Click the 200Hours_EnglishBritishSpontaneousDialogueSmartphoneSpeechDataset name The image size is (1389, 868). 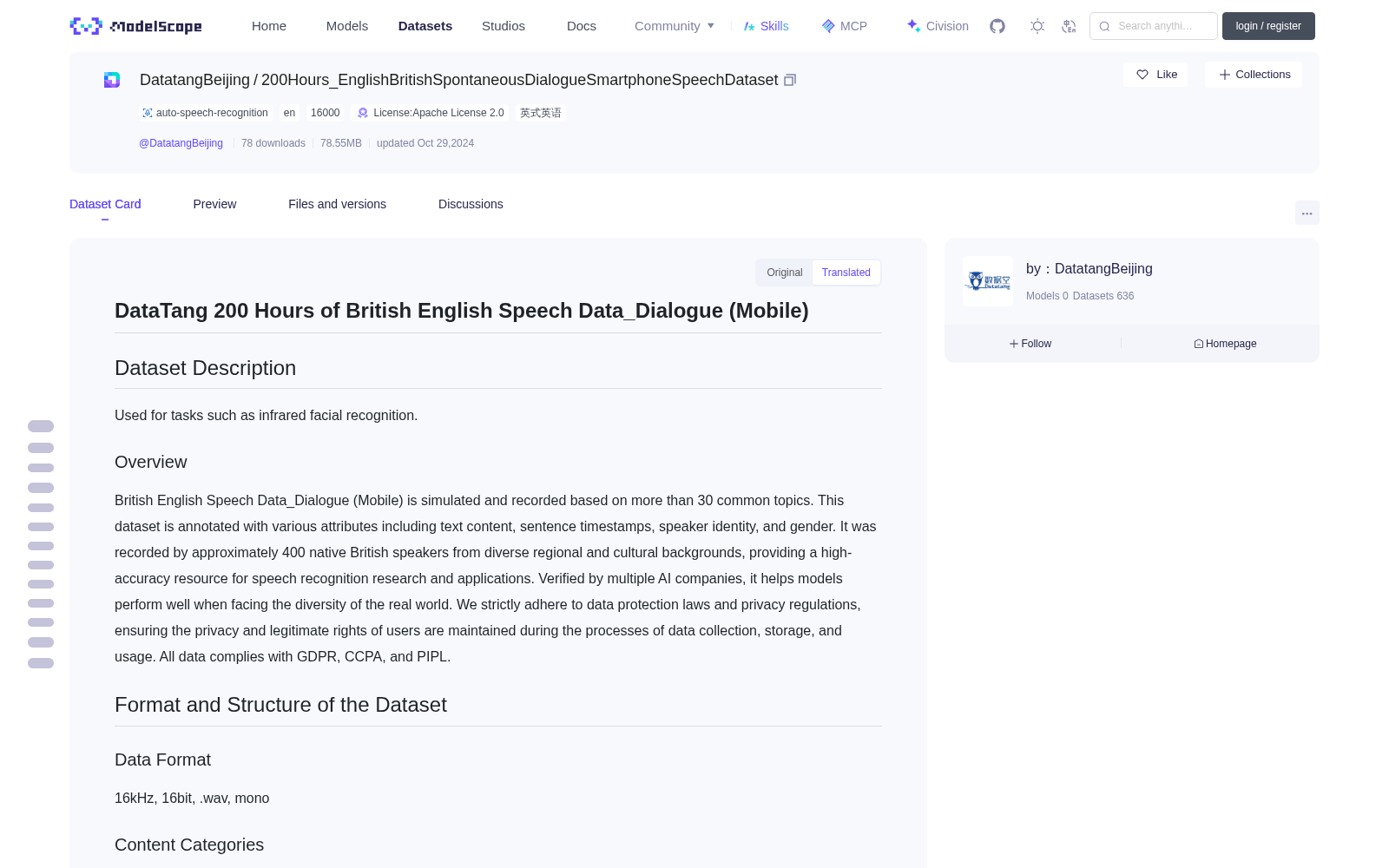pyautogui.click(x=519, y=80)
